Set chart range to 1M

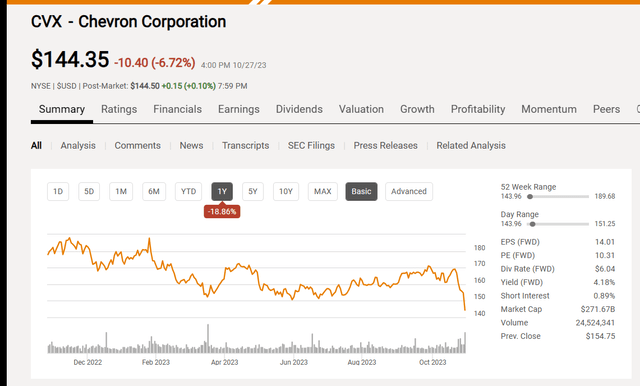[x=121, y=191]
